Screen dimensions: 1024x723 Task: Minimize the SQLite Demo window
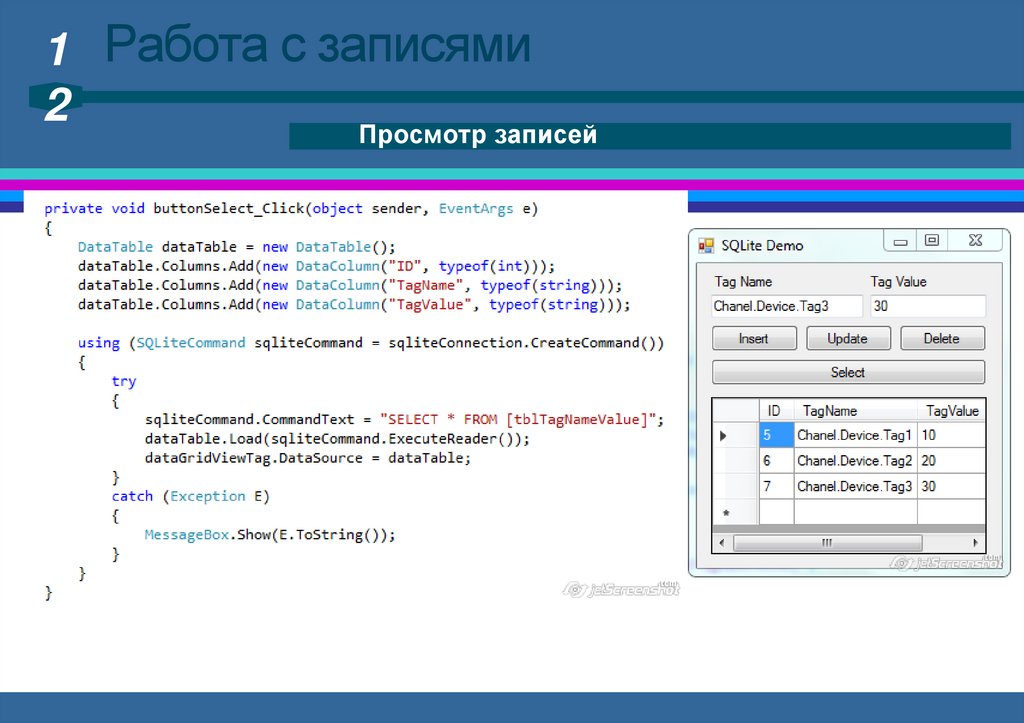[901, 241]
